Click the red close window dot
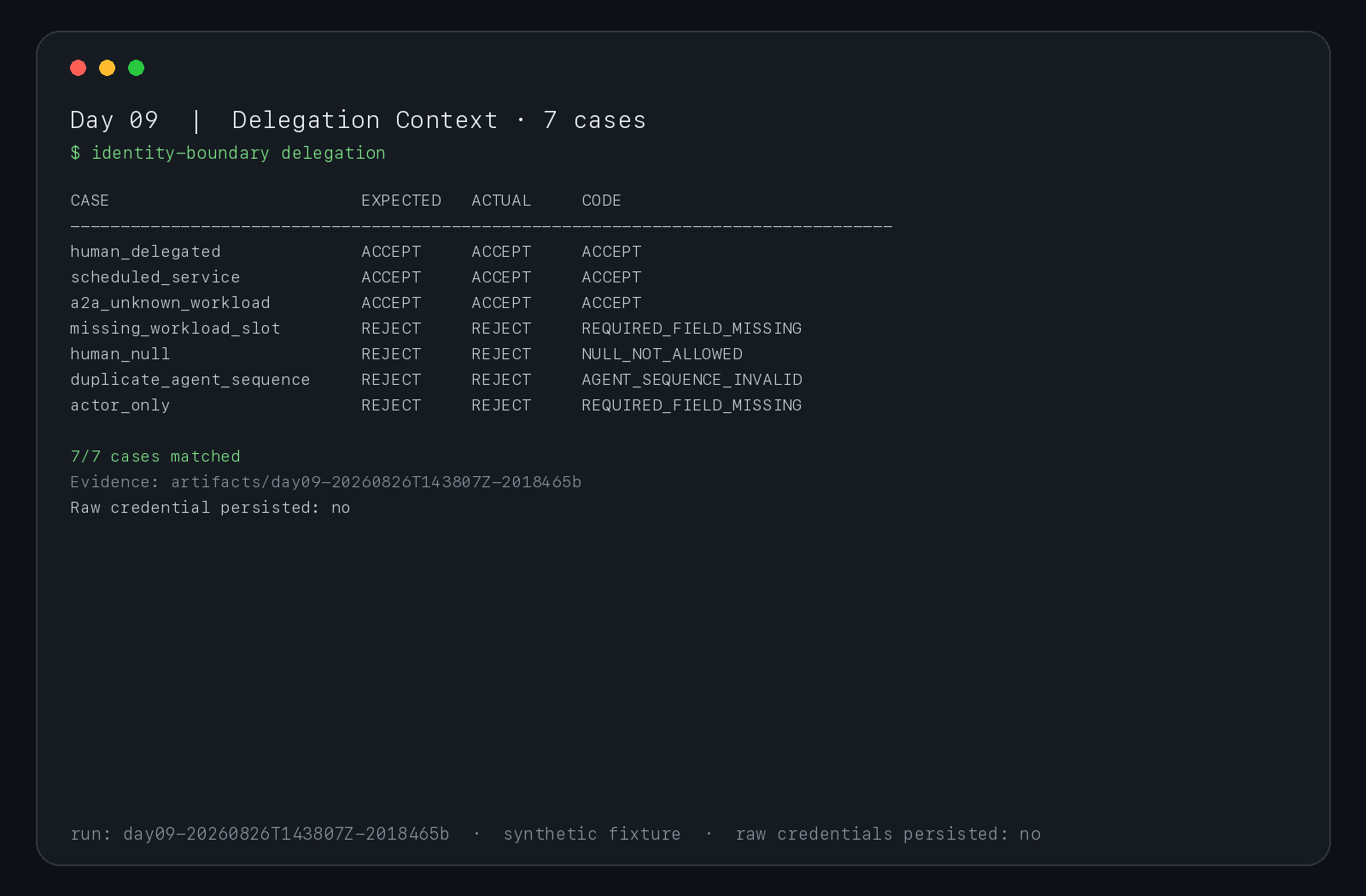The height and width of the screenshot is (896, 1366). tap(79, 68)
